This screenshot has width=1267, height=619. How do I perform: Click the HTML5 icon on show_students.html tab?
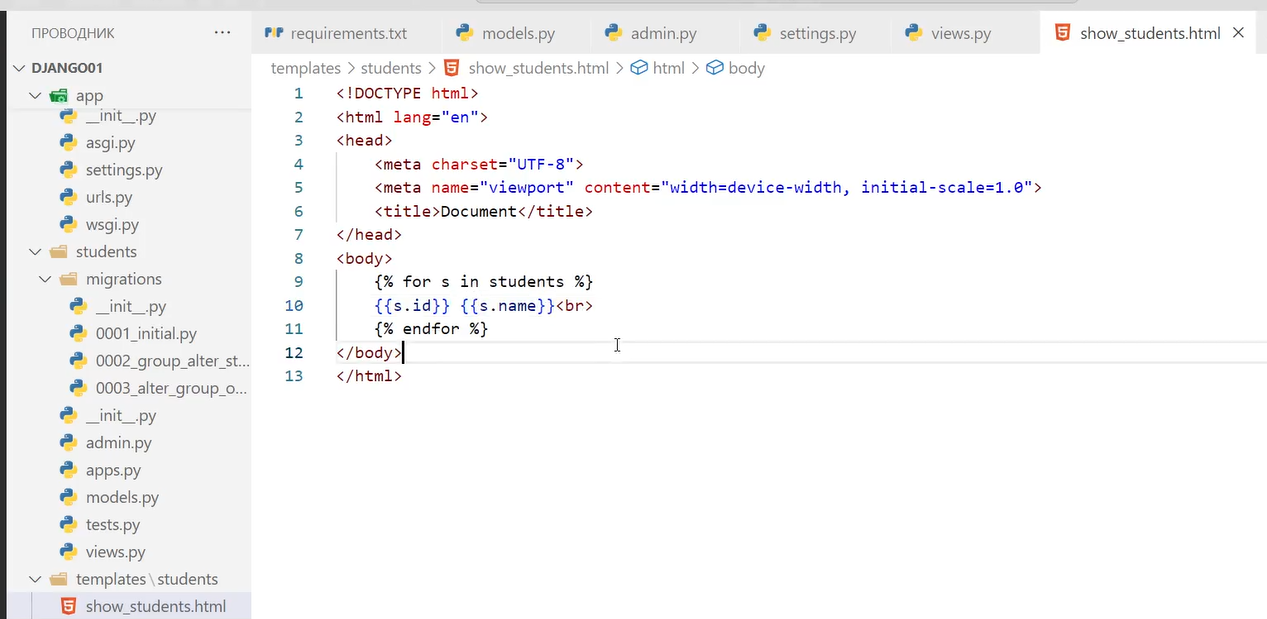pos(1061,33)
